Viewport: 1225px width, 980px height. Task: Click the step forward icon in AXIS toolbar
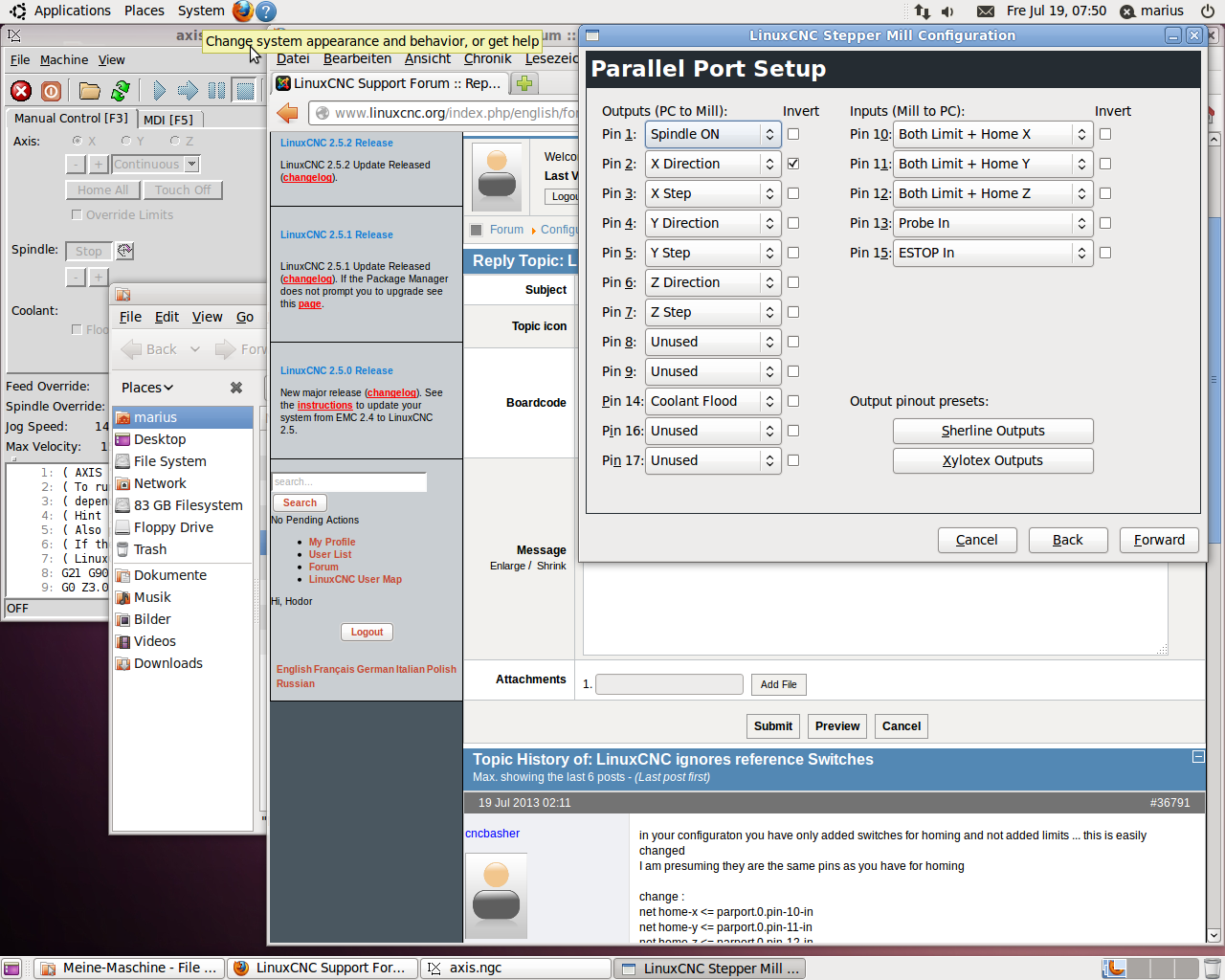click(188, 91)
